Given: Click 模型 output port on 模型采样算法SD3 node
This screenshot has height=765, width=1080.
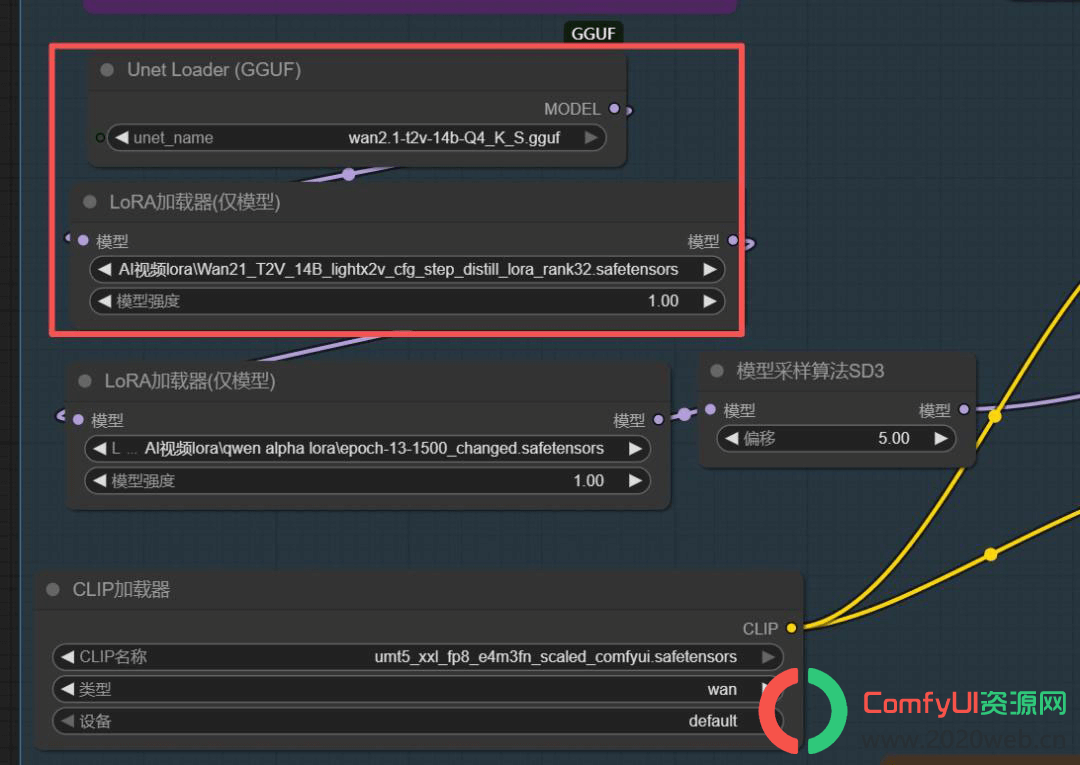Looking at the screenshot, I should coord(964,410).
